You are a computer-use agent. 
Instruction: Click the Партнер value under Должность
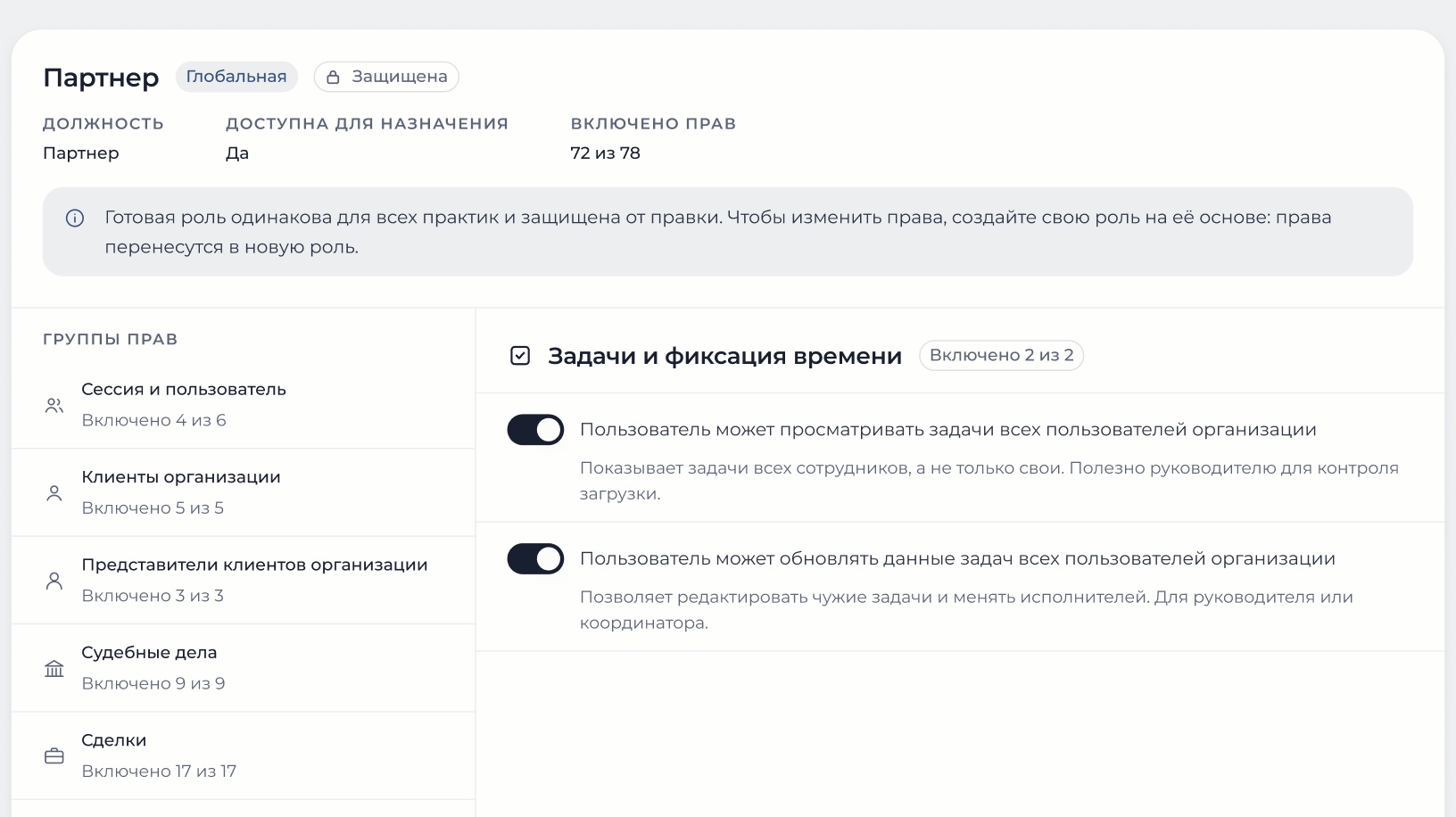point(81,153)
